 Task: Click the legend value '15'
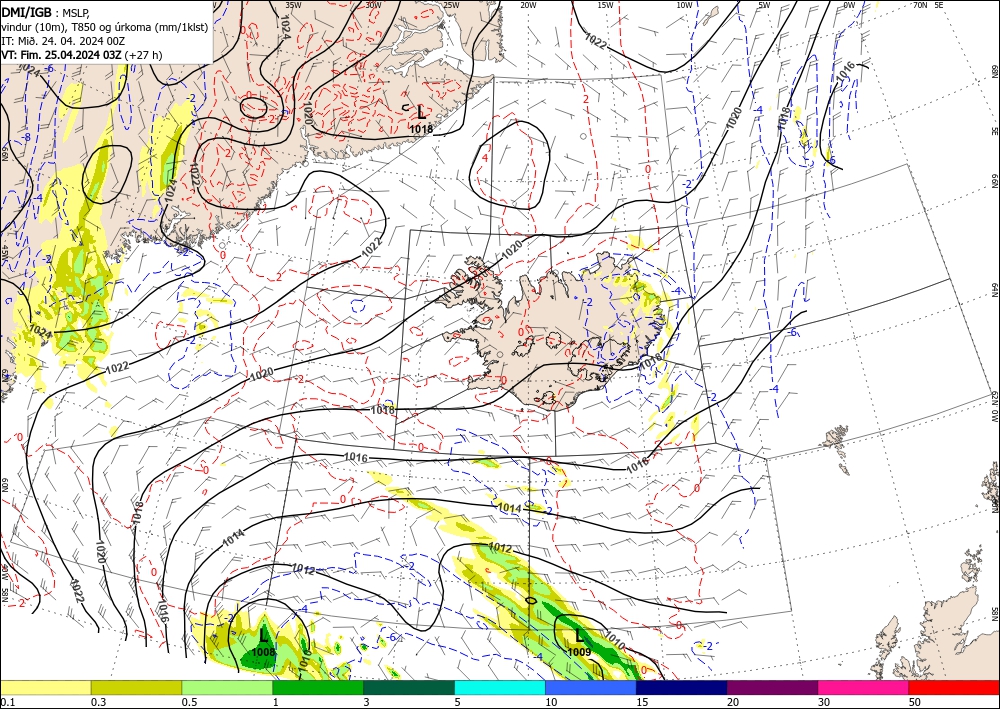(642, 702)
